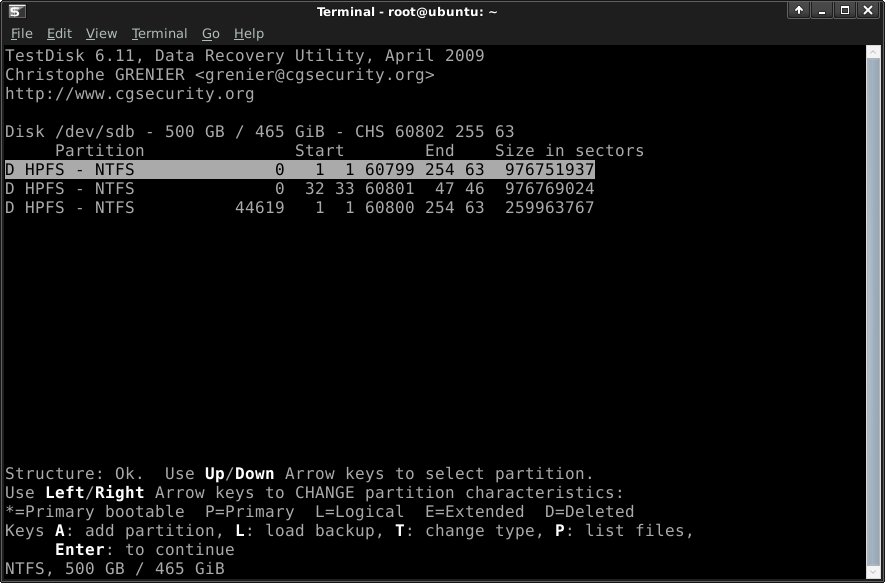This screenshot has height=583, width=885.
Task: Click the 'Partition' column header
Action: (100, 151)
